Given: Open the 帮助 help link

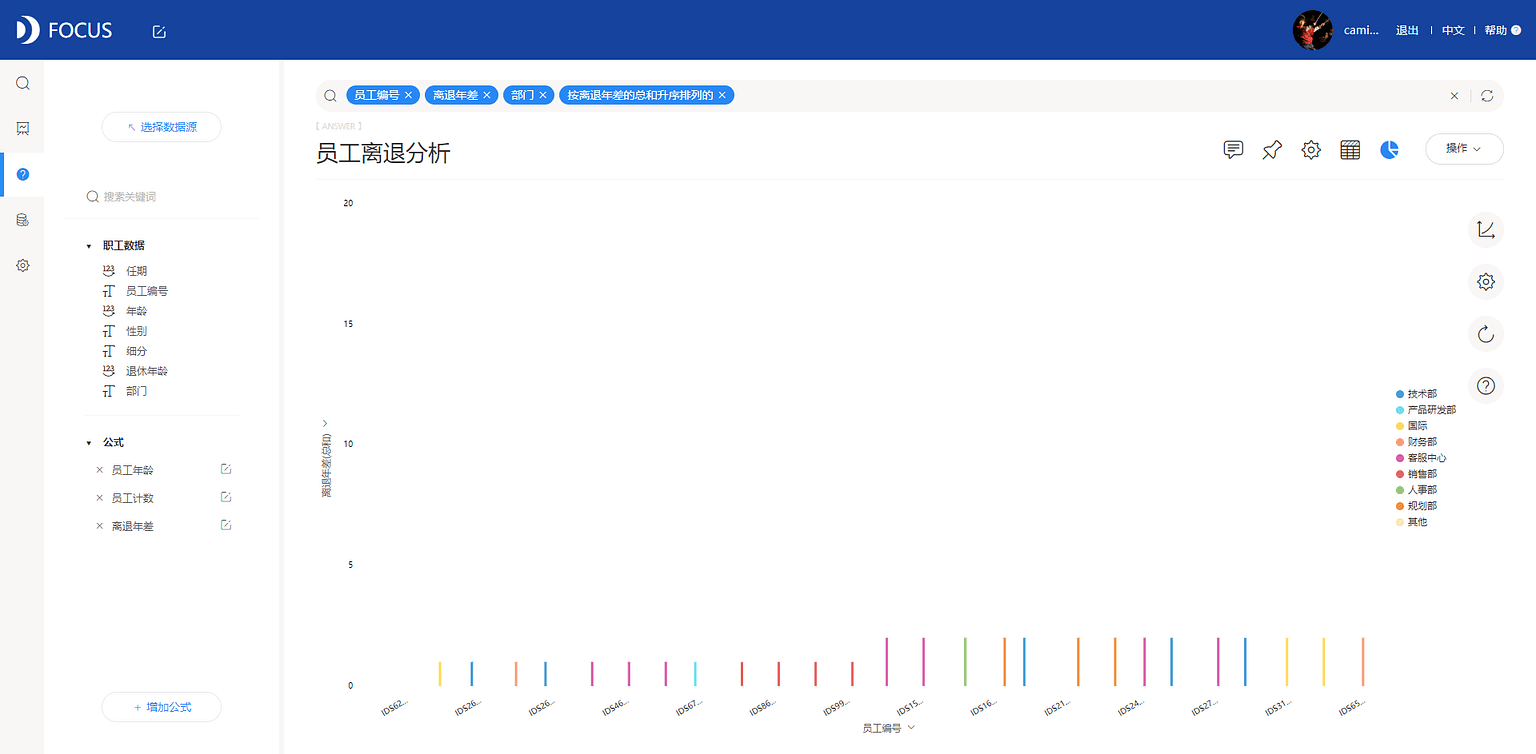Looking at the screenshot, I should pyautogui.click(x=1502, y=30).
